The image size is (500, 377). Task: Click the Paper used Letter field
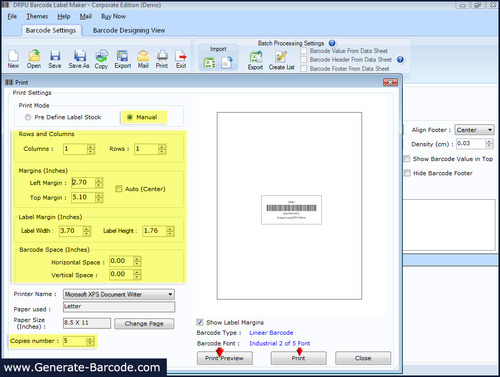click(119, 307)
